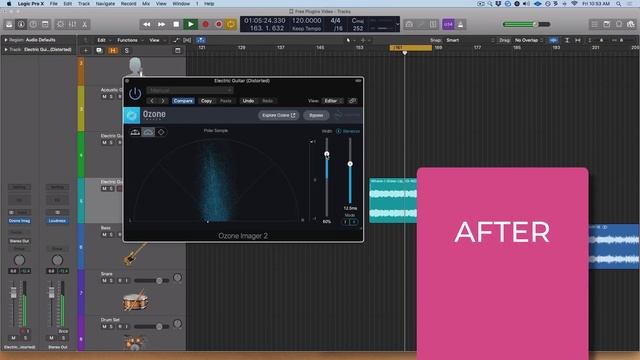Image resolution: width=640 pixels, height=360 pixels.
Task: Open the Loop Browser button
Action: tap(619, 24)
